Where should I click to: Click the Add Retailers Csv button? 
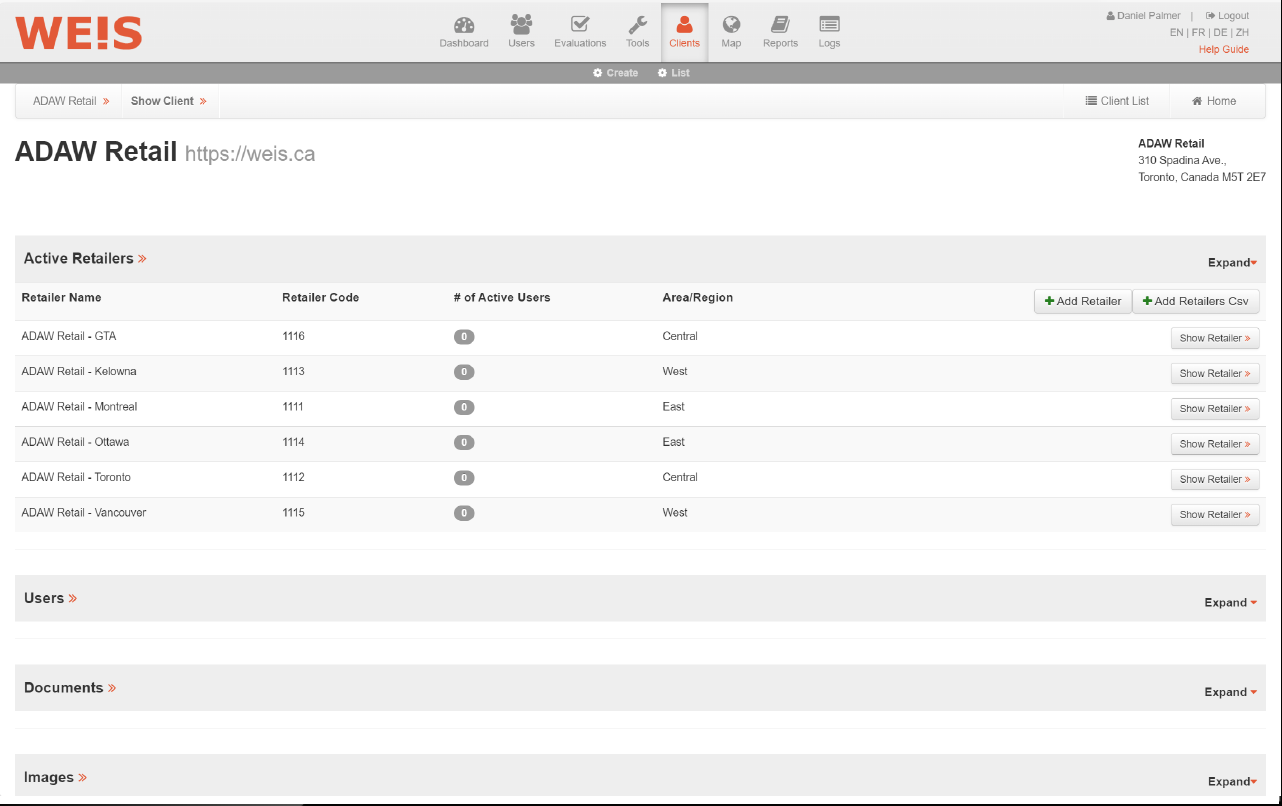click(1195, 301)
